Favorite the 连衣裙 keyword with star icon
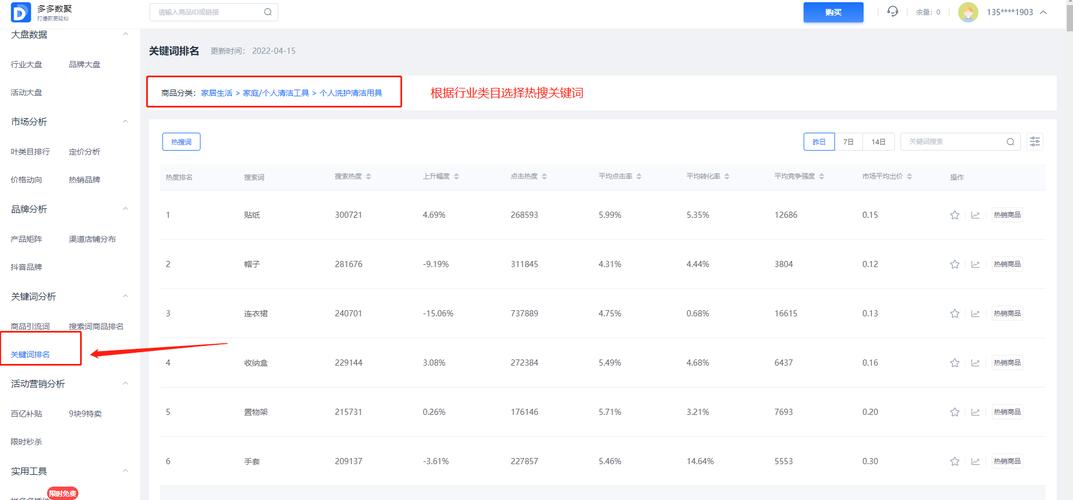The width and height of the screenshot is (1073, 500). tap(955, 313)
